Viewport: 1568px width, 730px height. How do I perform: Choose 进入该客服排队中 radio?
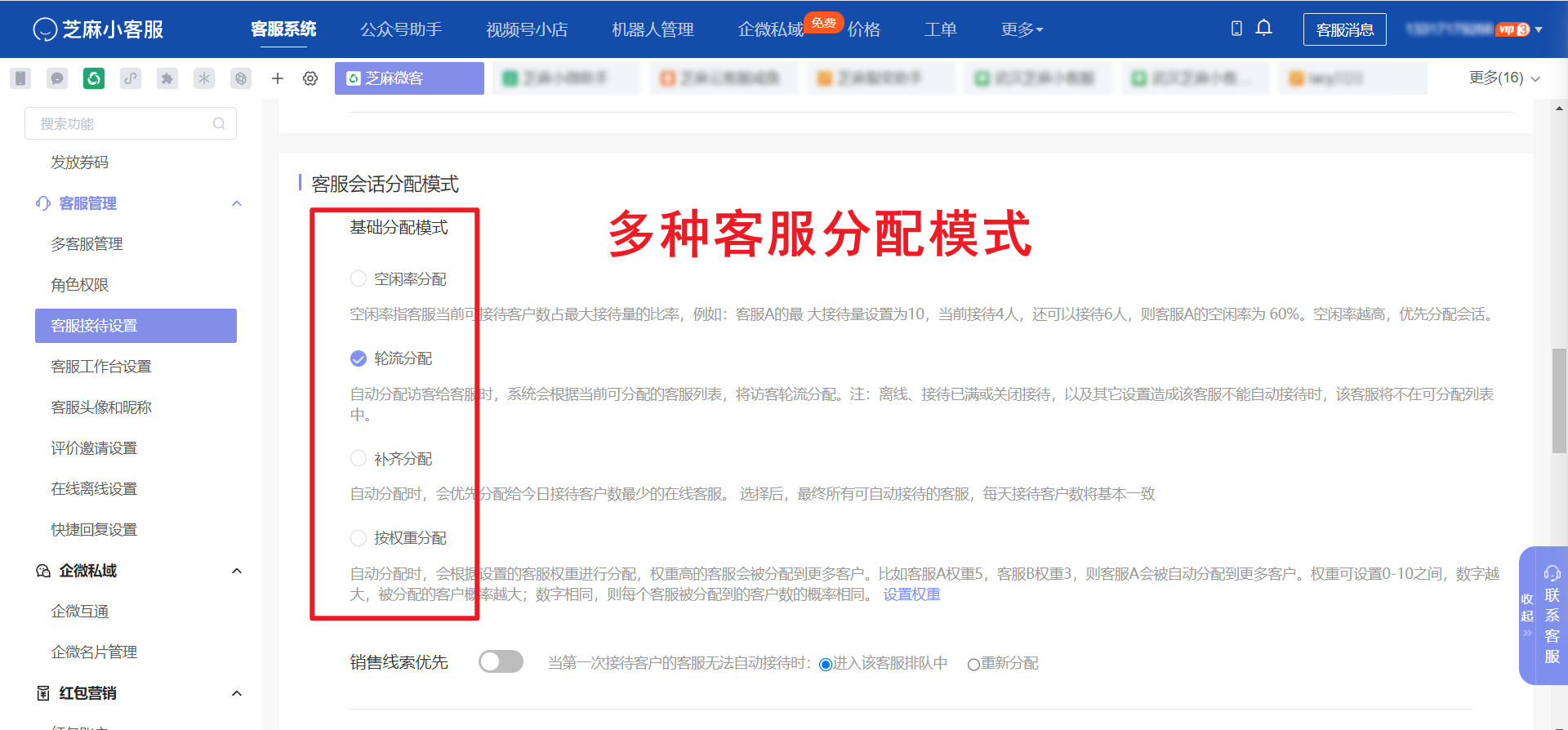(x=826, y=664)
